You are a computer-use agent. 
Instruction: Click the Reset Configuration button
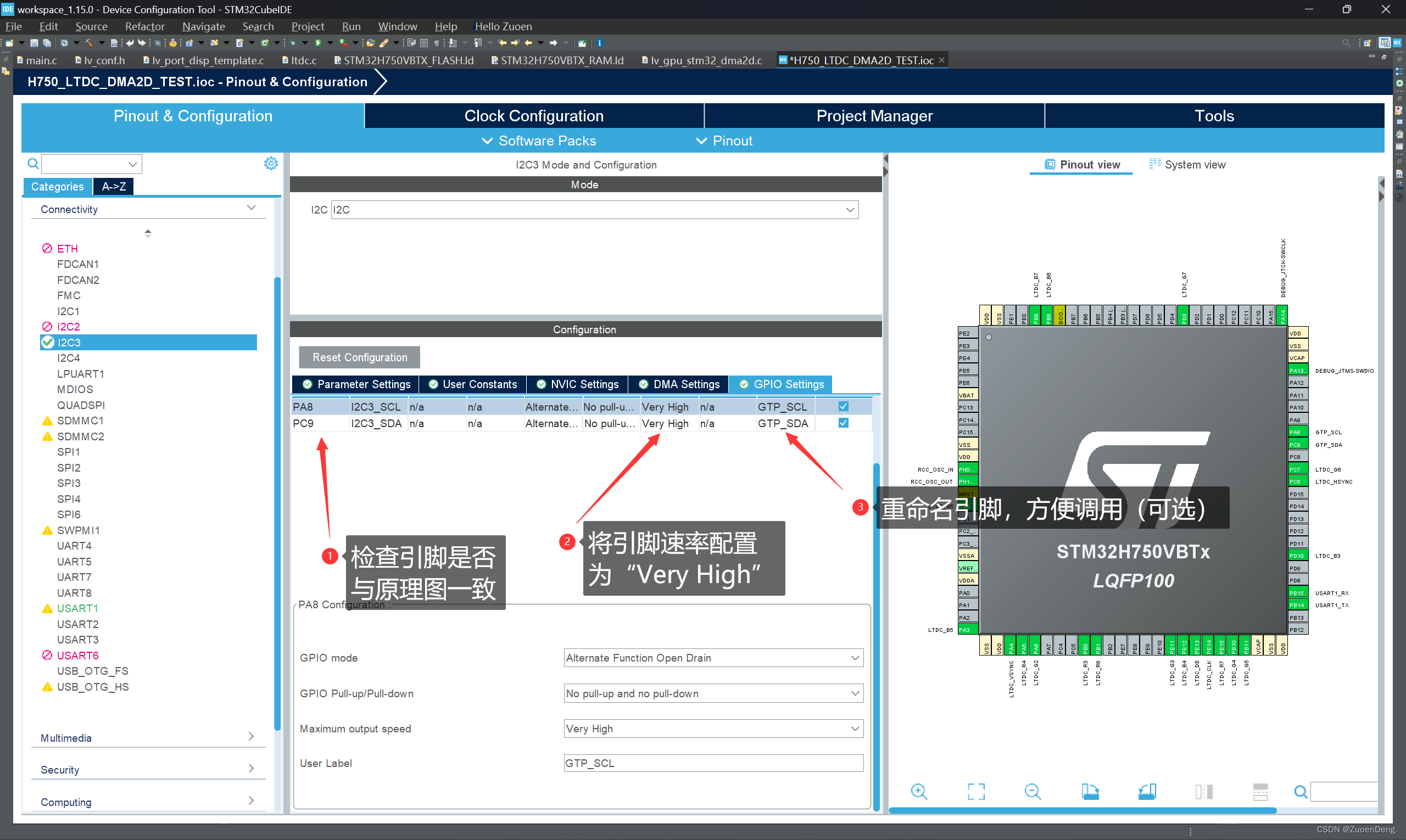point(360,357)
